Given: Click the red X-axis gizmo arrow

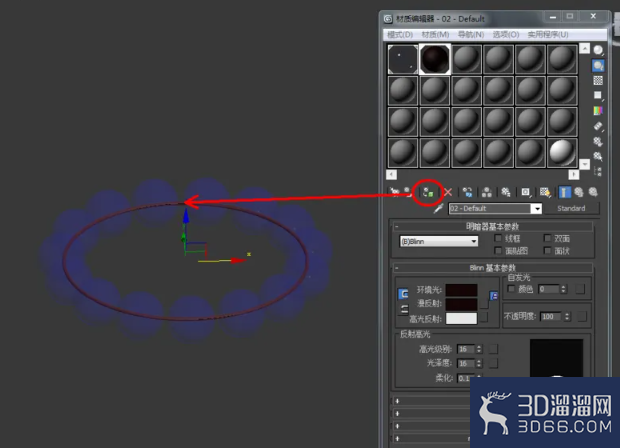Looking at the screenshot, I should (238, 260).
